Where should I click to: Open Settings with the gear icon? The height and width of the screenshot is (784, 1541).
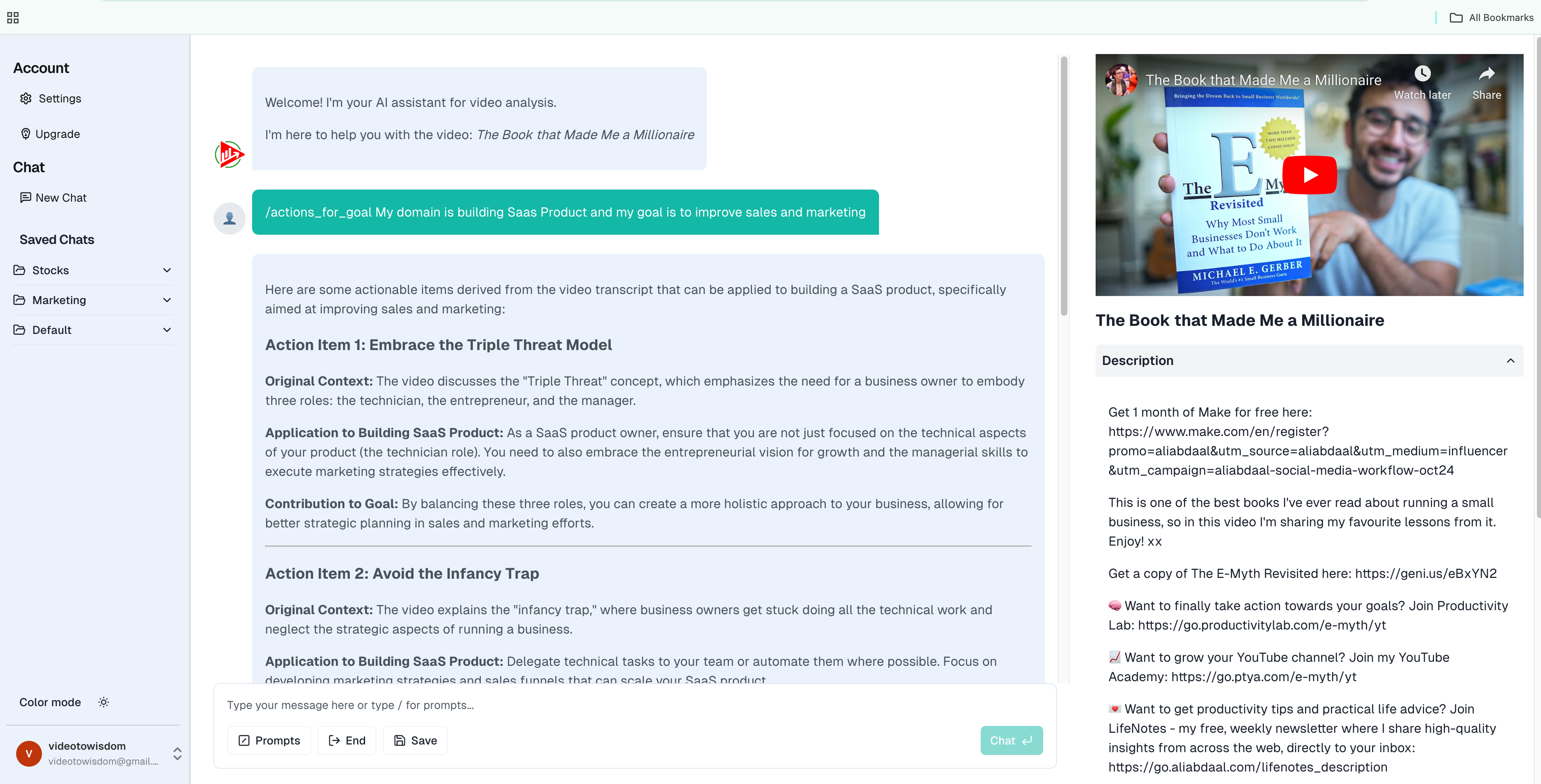click(x=50, y=99)
